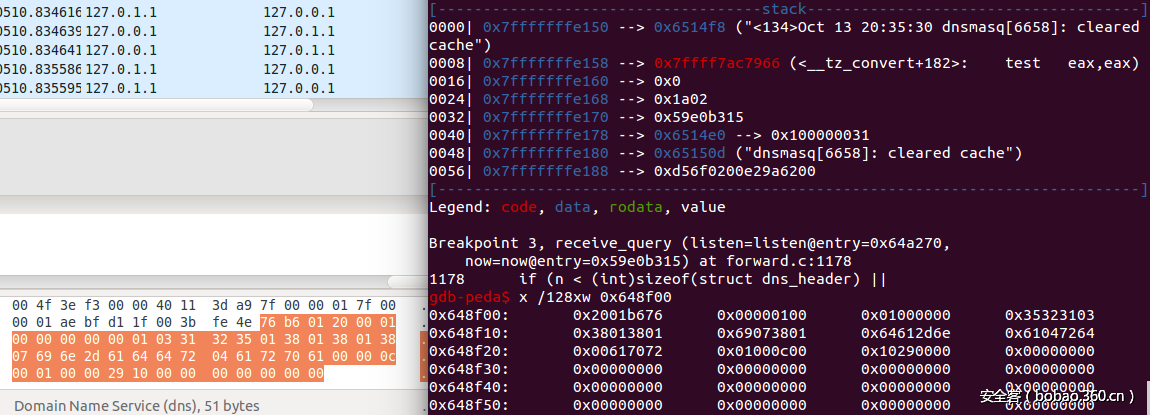Click pointer value 0x65150d
Image resolution: width=1150 pixels, height=415 pixels.
coord(690,153)
